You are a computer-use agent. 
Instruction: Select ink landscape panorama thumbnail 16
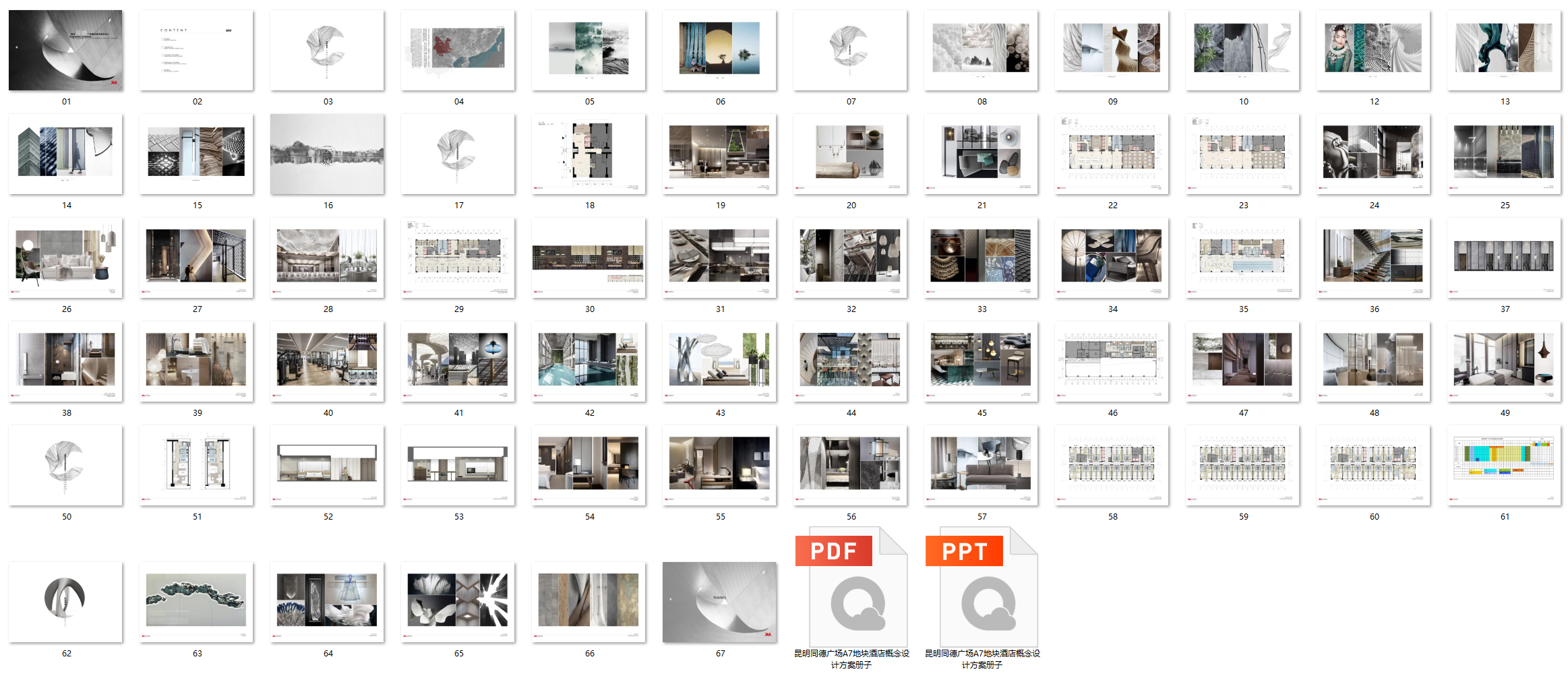click(327, 154)
